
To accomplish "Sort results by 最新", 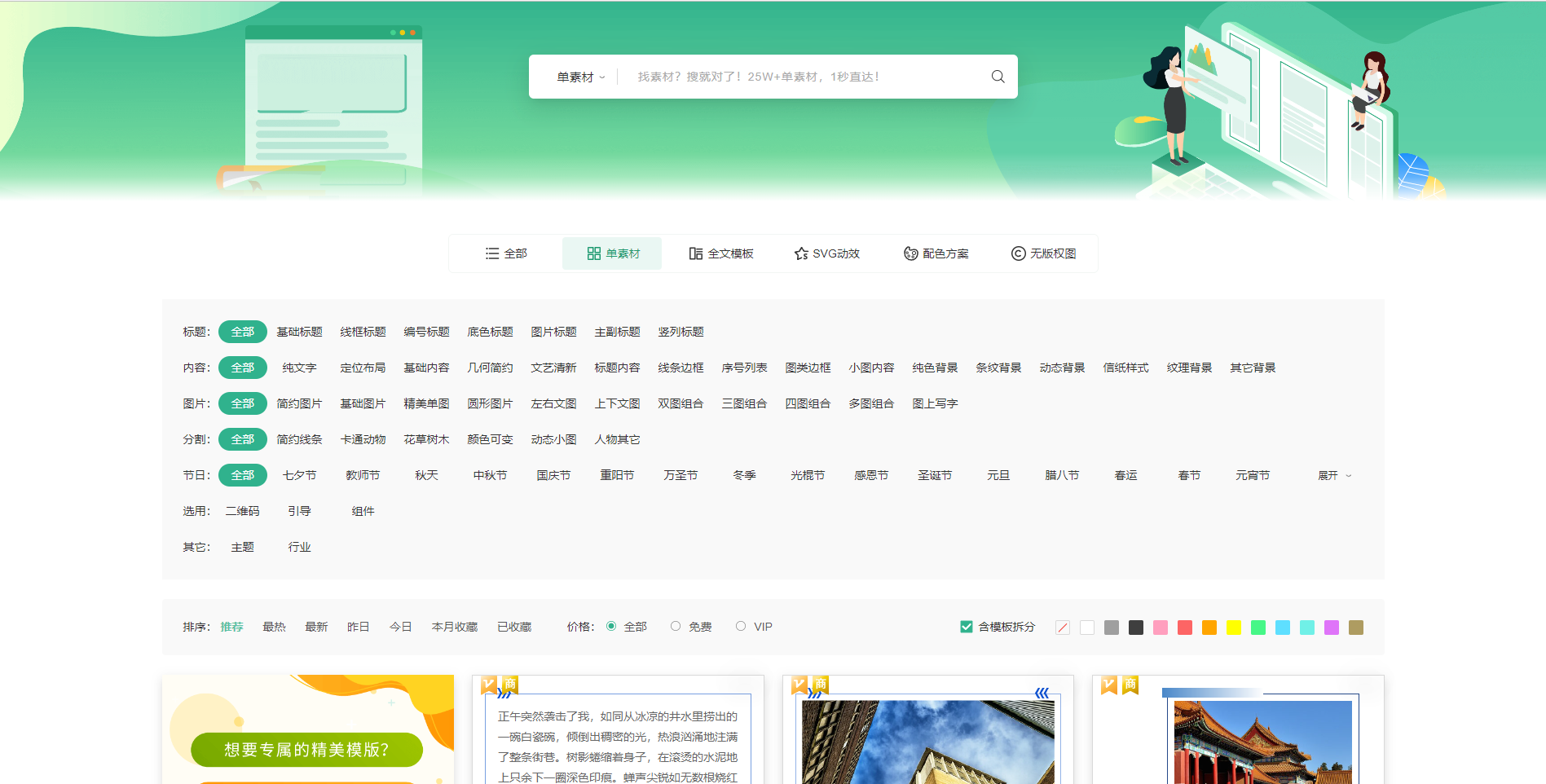I will click(316, 627).
